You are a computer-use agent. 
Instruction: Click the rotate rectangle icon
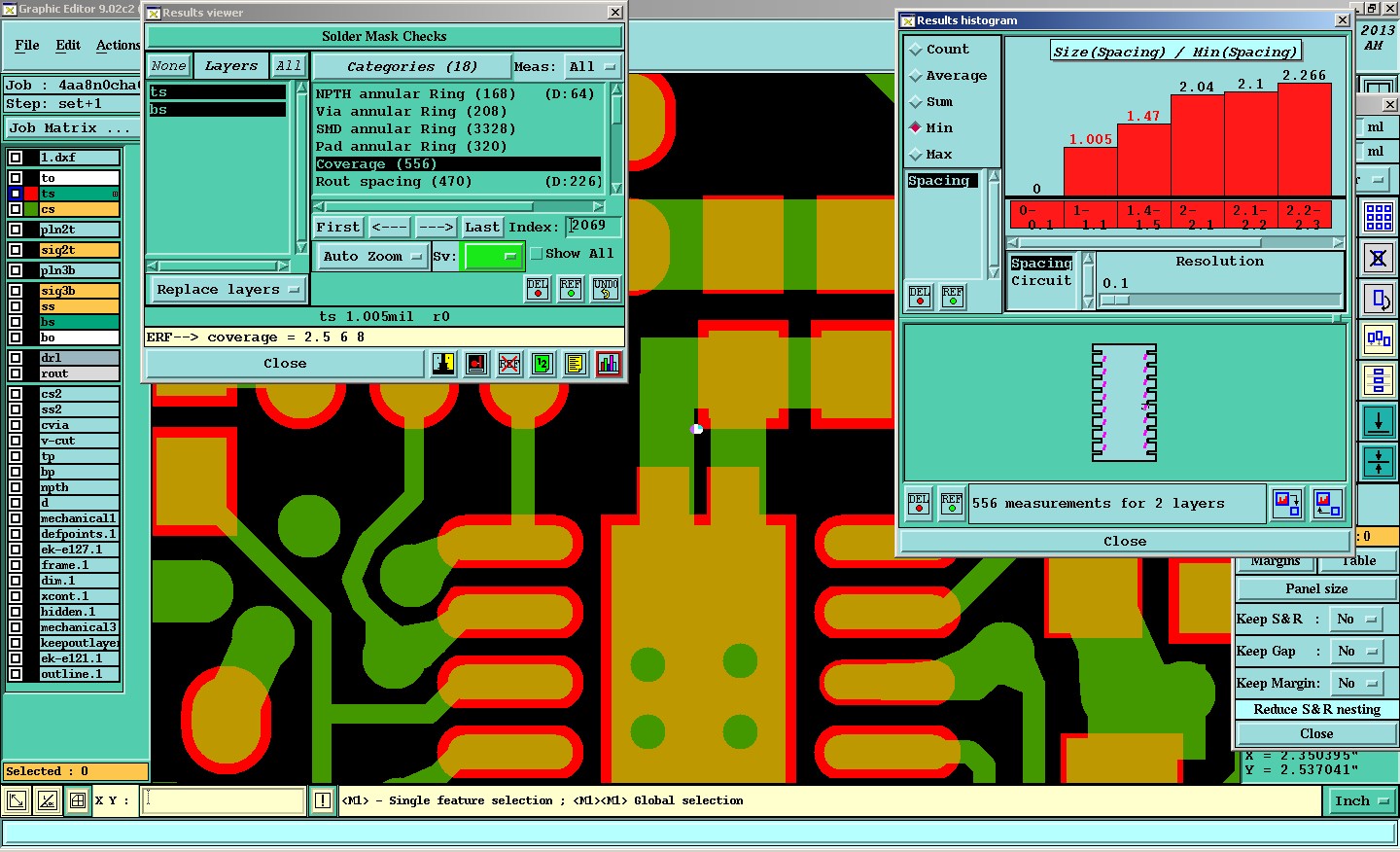(x=1379, y=300)
